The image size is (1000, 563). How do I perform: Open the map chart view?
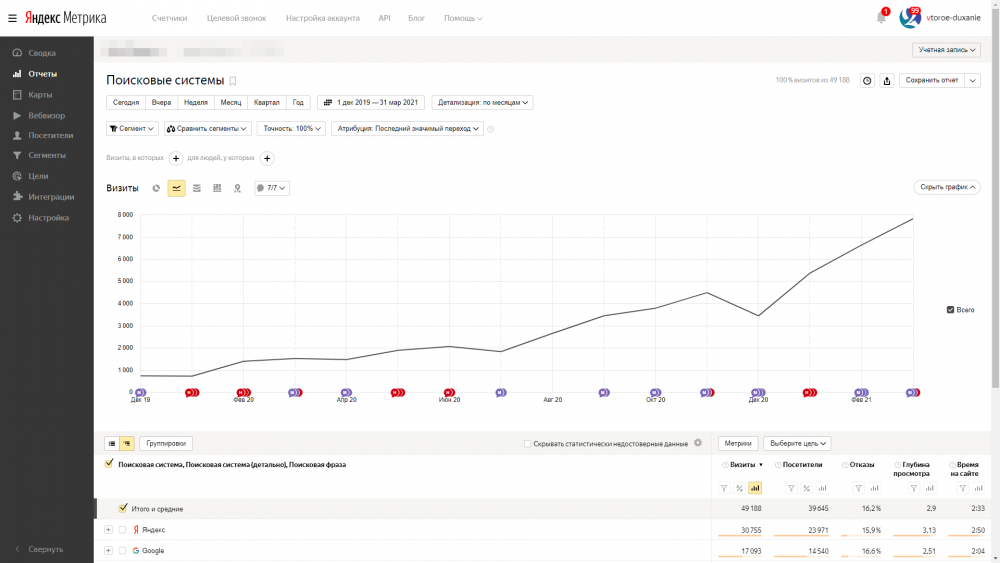click(237, 188)
